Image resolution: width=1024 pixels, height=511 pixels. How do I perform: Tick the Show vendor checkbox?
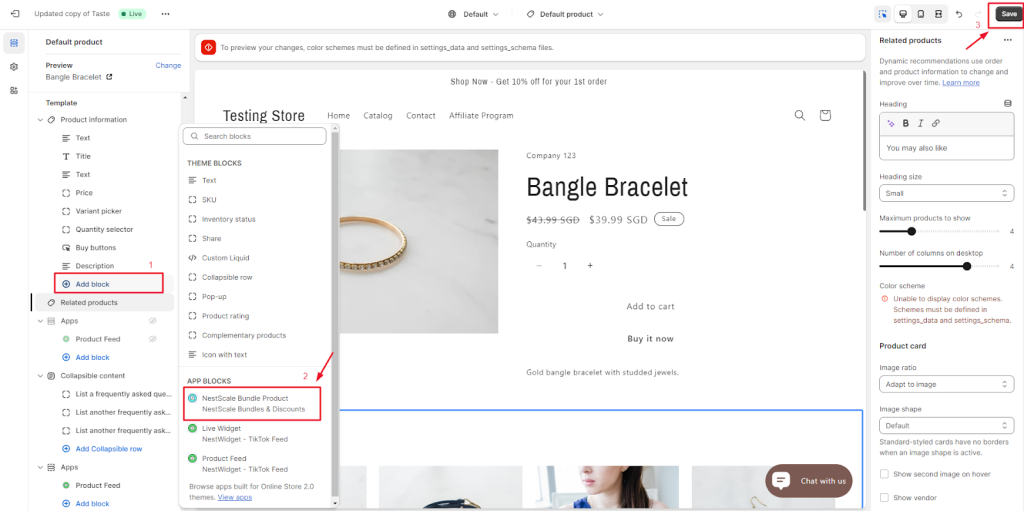tap(884, 497)
